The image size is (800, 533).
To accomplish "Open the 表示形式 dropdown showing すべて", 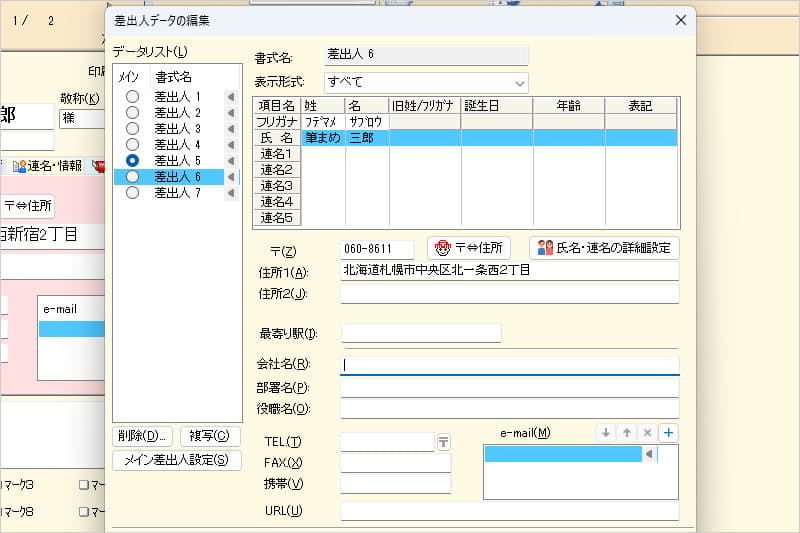I will [x=426, y=83].
